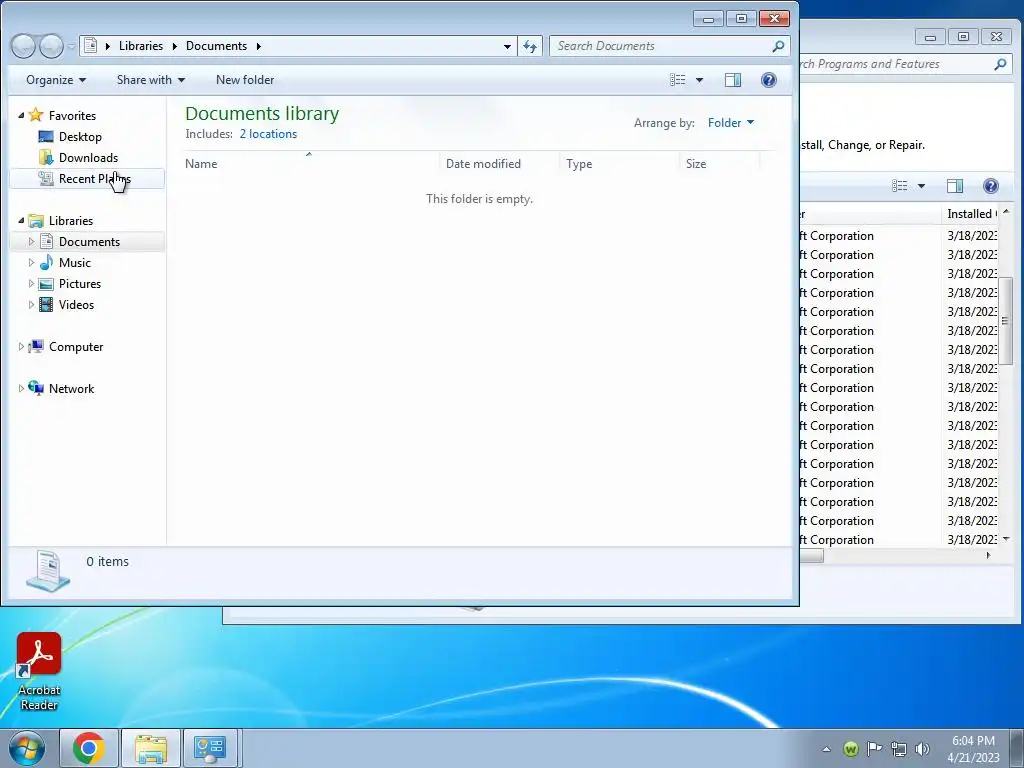This screenshot has width=1024, height=768.
Task: Click the Network icon in navigation pane
Action: pos(36,388)
